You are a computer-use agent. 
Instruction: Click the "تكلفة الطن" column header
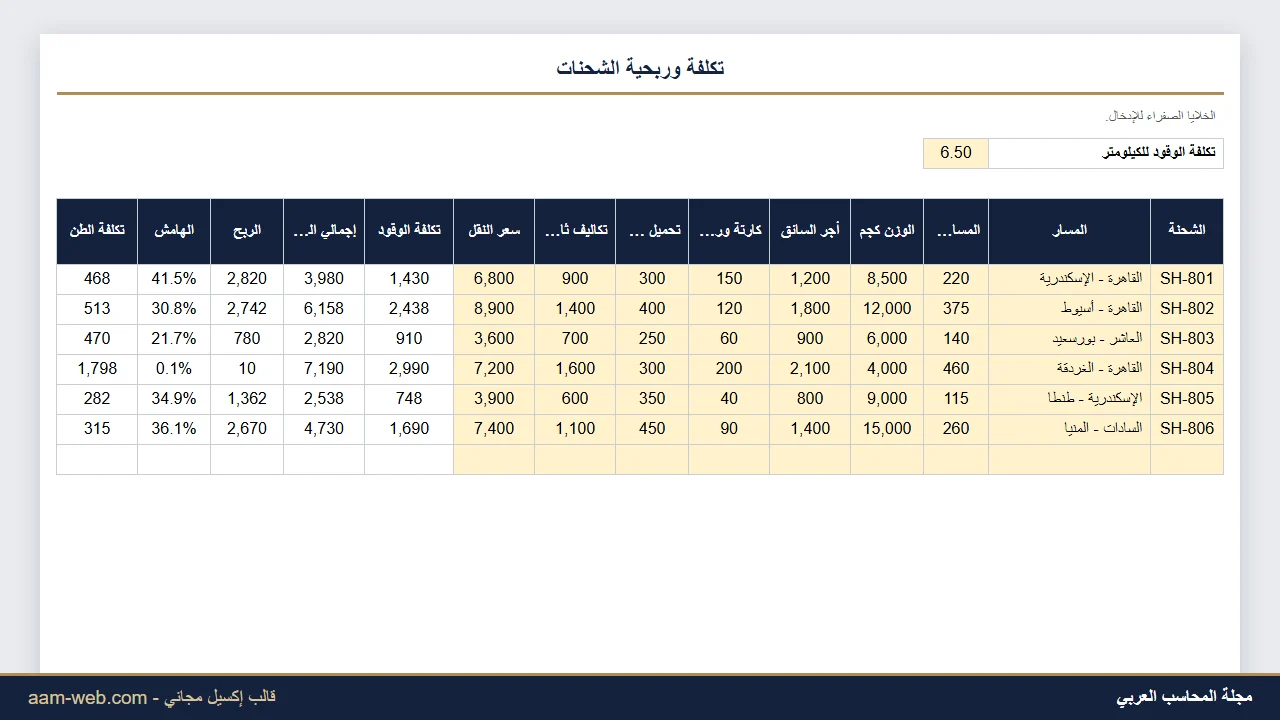click(97, 231)
